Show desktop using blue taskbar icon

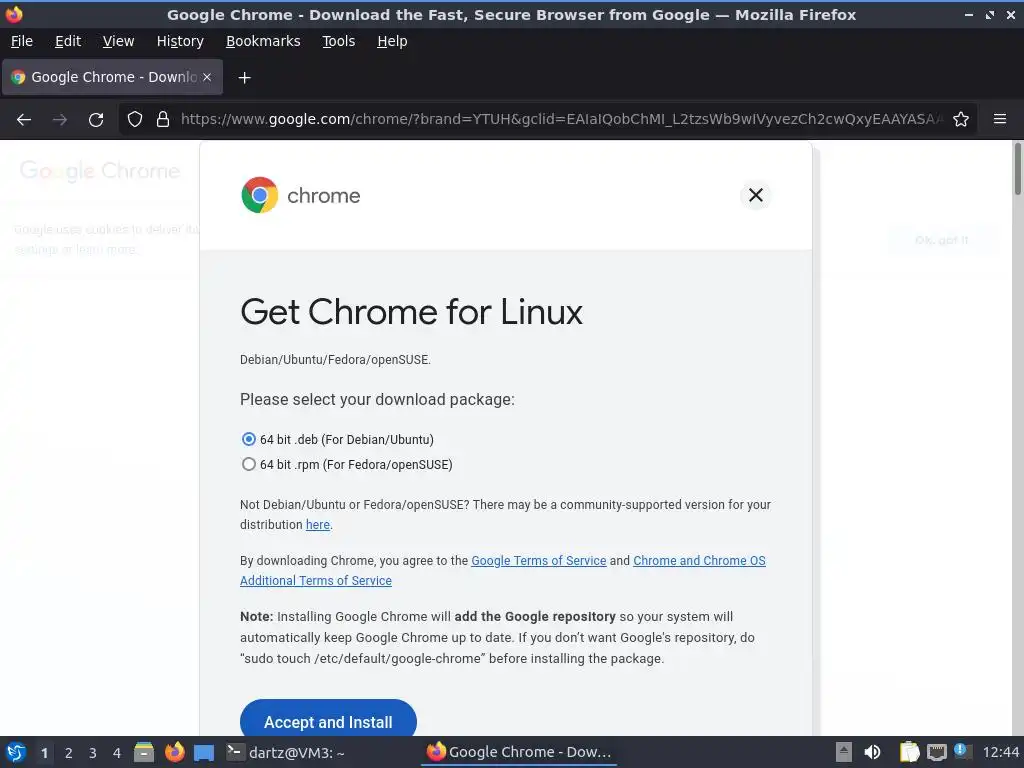pyautogui.click(x=204, y=753)
